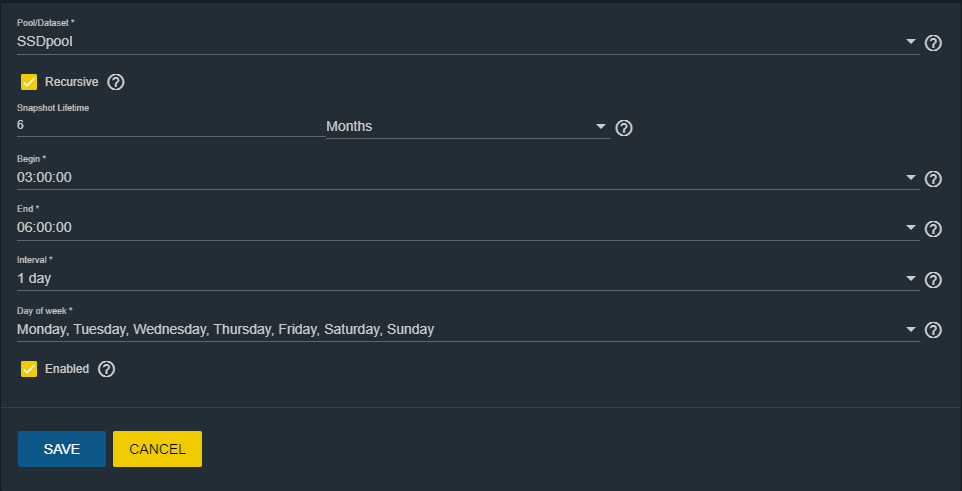Screen dimensions: 962x491
Task: Expand the End time dropdown
Action: click(910, 228)
